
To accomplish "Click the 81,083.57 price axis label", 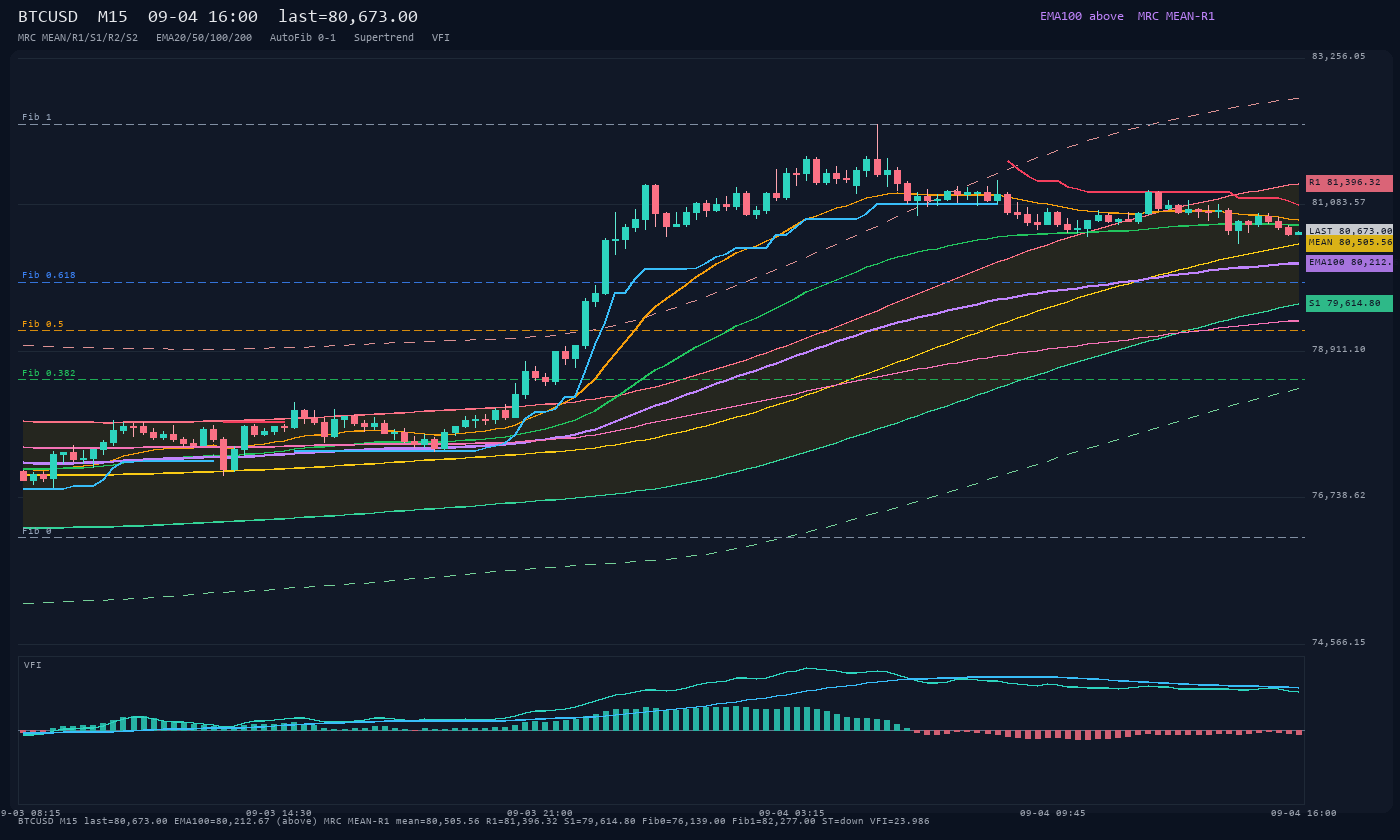I will pos(1339,202).
